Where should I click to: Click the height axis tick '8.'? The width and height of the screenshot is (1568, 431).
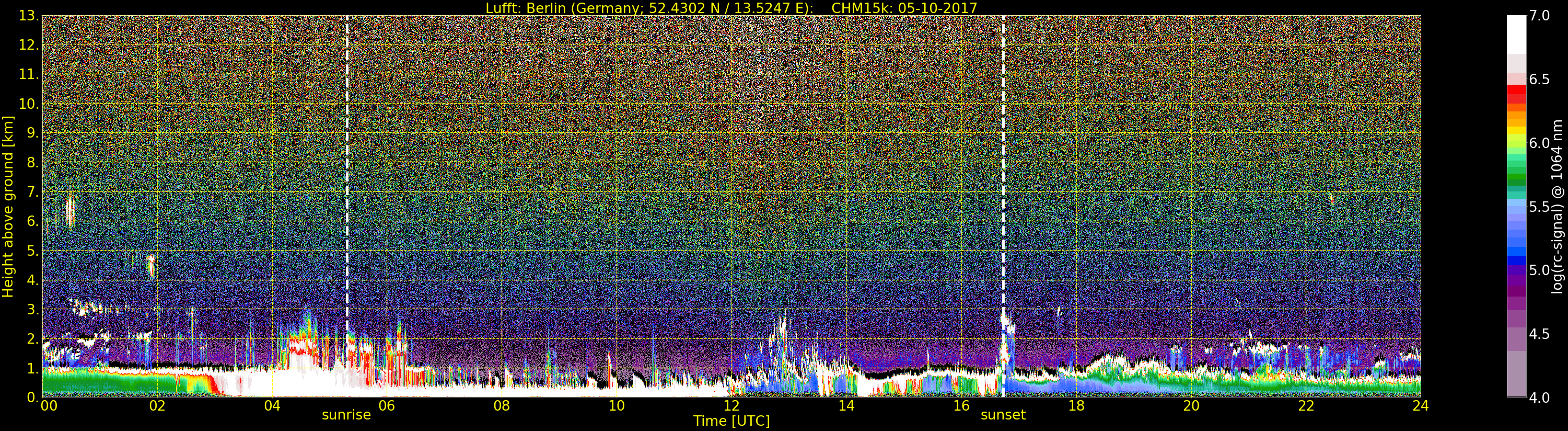point(32,162)
